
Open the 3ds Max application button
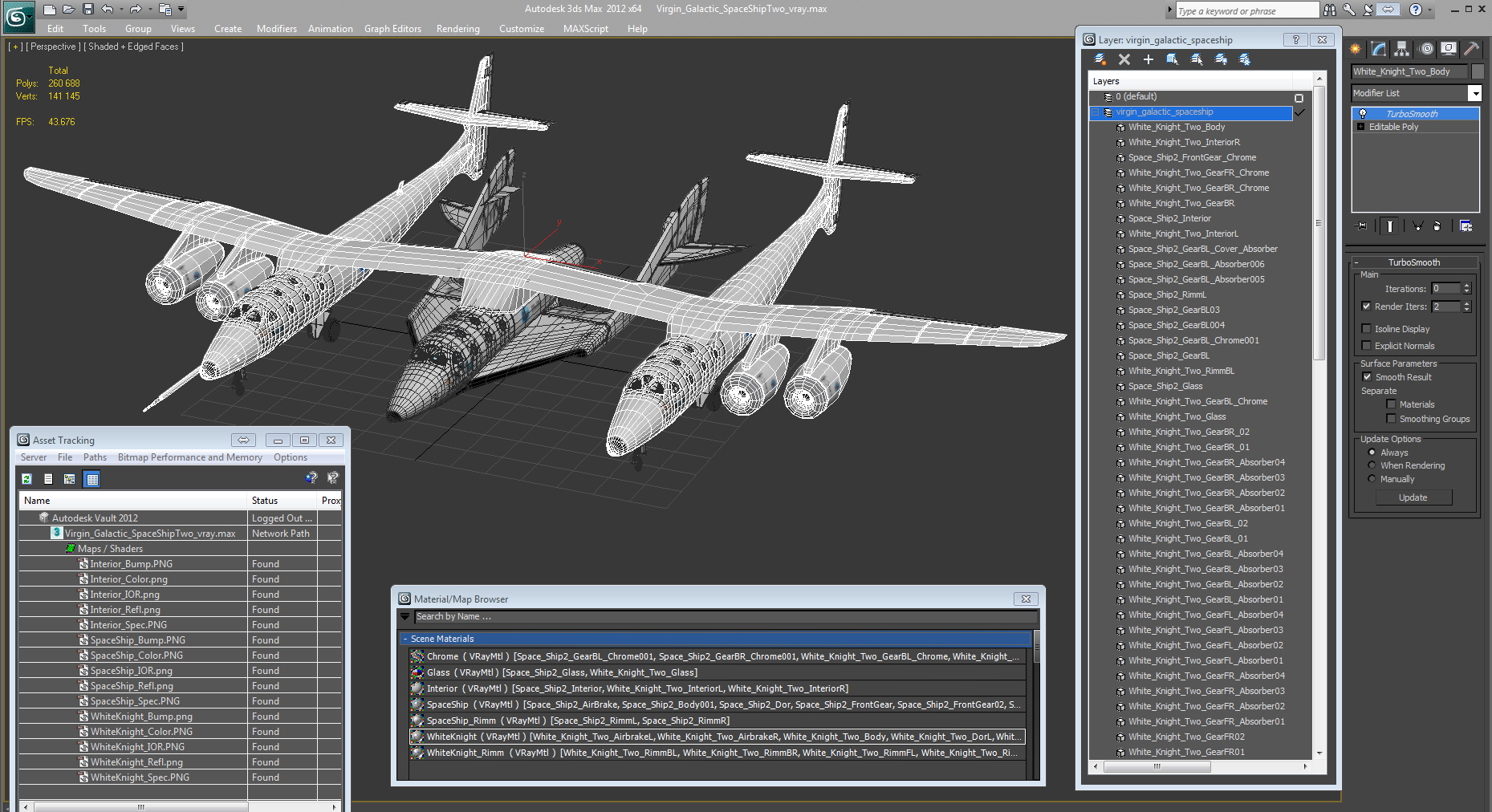18,16
